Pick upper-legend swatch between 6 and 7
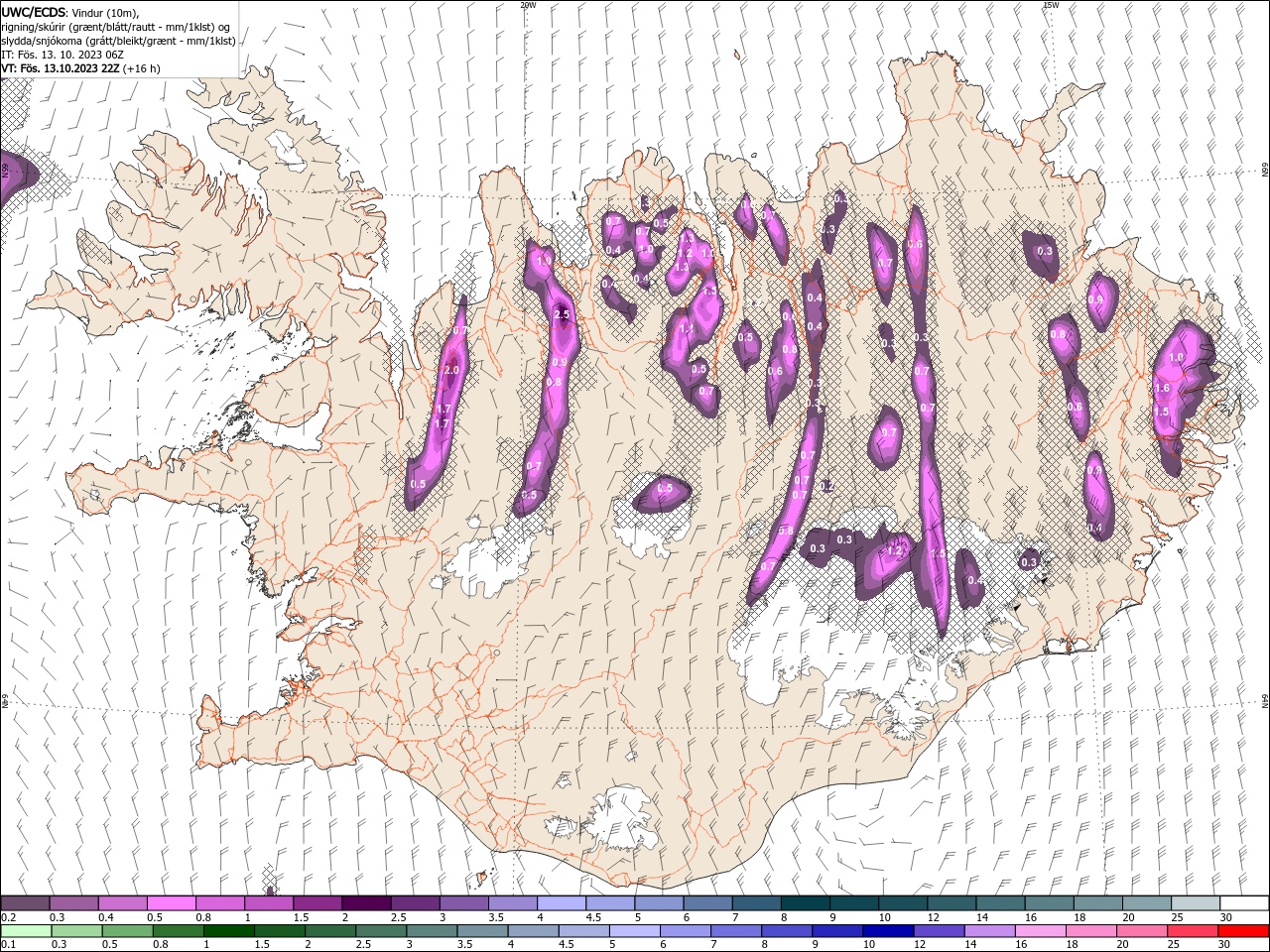Screen dimensions: 1270x952 click(706, 903)
